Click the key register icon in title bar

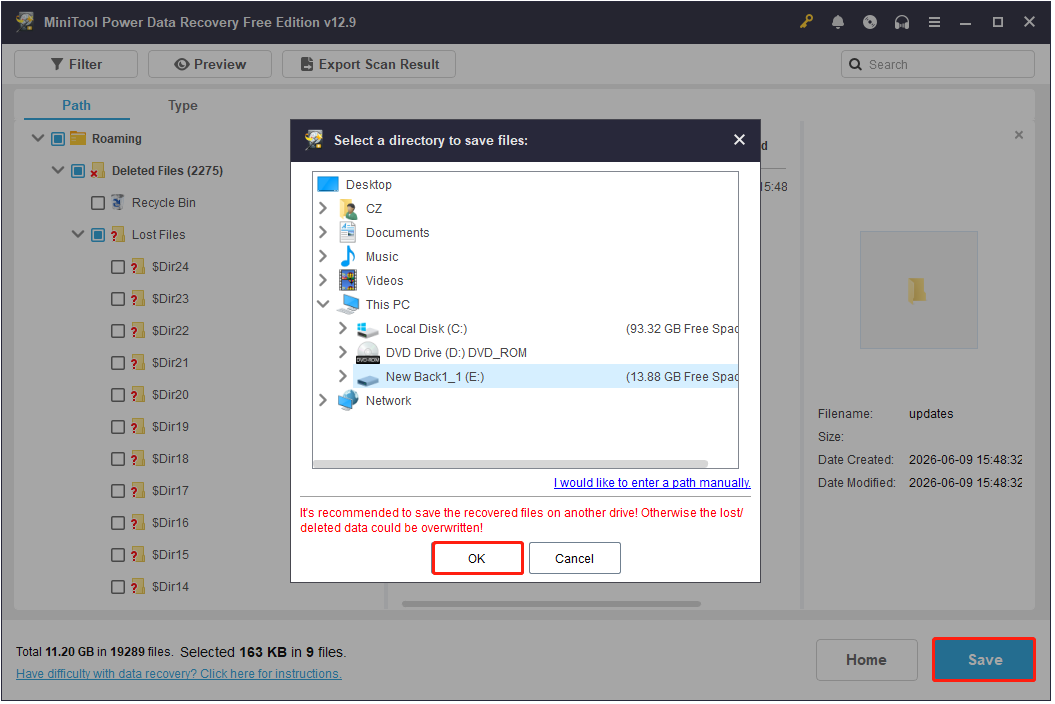pos(806,22)
